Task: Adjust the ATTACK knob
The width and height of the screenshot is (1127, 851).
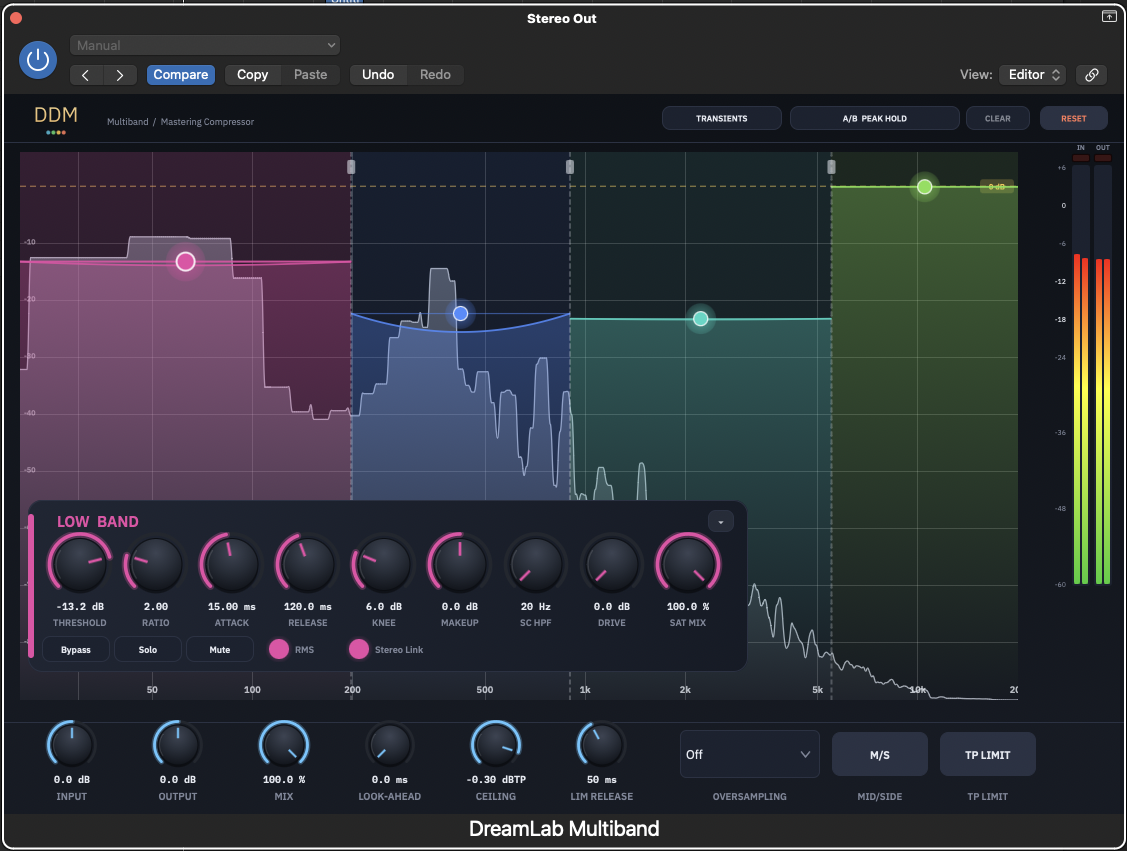Action: [231, 565]
